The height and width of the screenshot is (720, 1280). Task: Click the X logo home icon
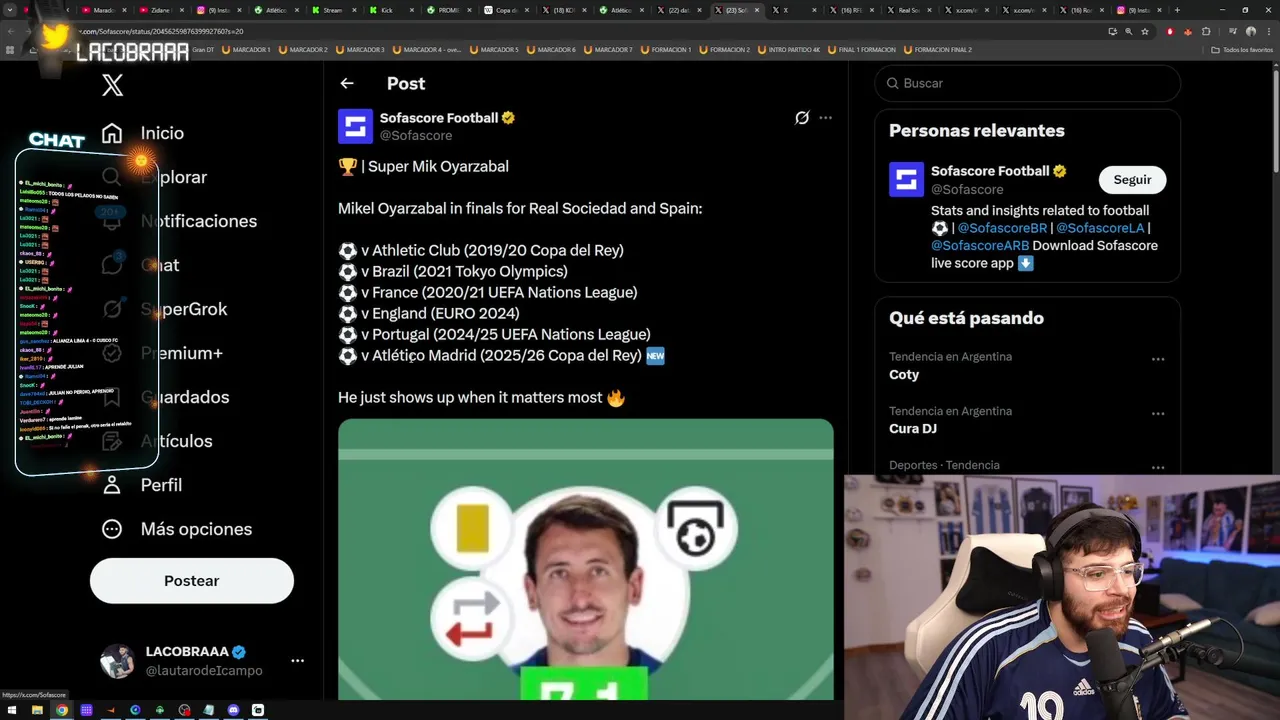click(112, 85)
